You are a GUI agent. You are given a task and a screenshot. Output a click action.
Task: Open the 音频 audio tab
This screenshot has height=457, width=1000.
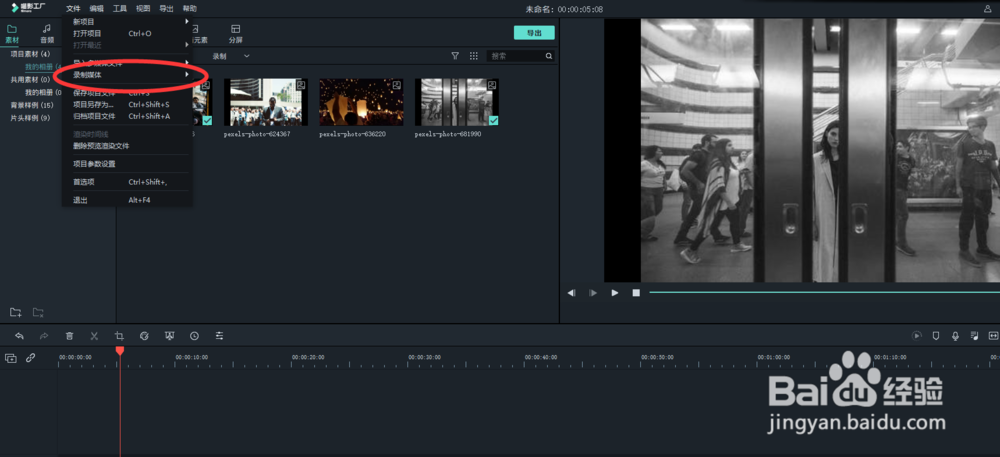coord(47,34)
